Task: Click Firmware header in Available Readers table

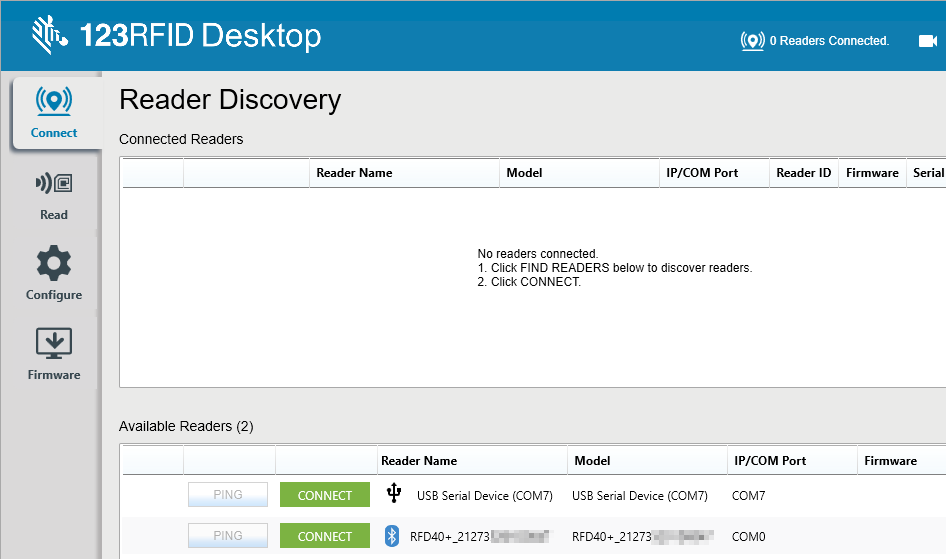Action: pyautogui.click(x=890, y=461)
